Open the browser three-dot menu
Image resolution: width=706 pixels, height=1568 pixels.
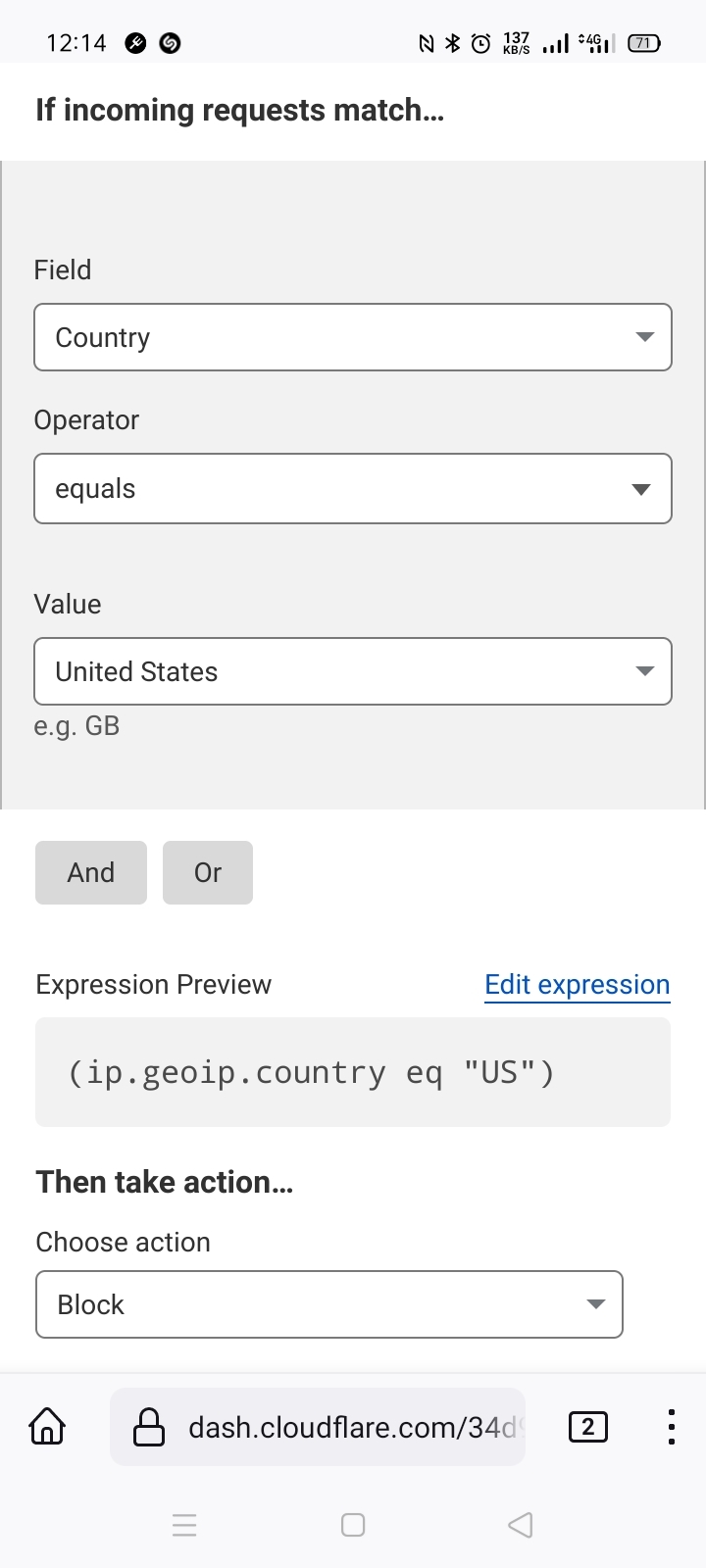[671, 1427]
